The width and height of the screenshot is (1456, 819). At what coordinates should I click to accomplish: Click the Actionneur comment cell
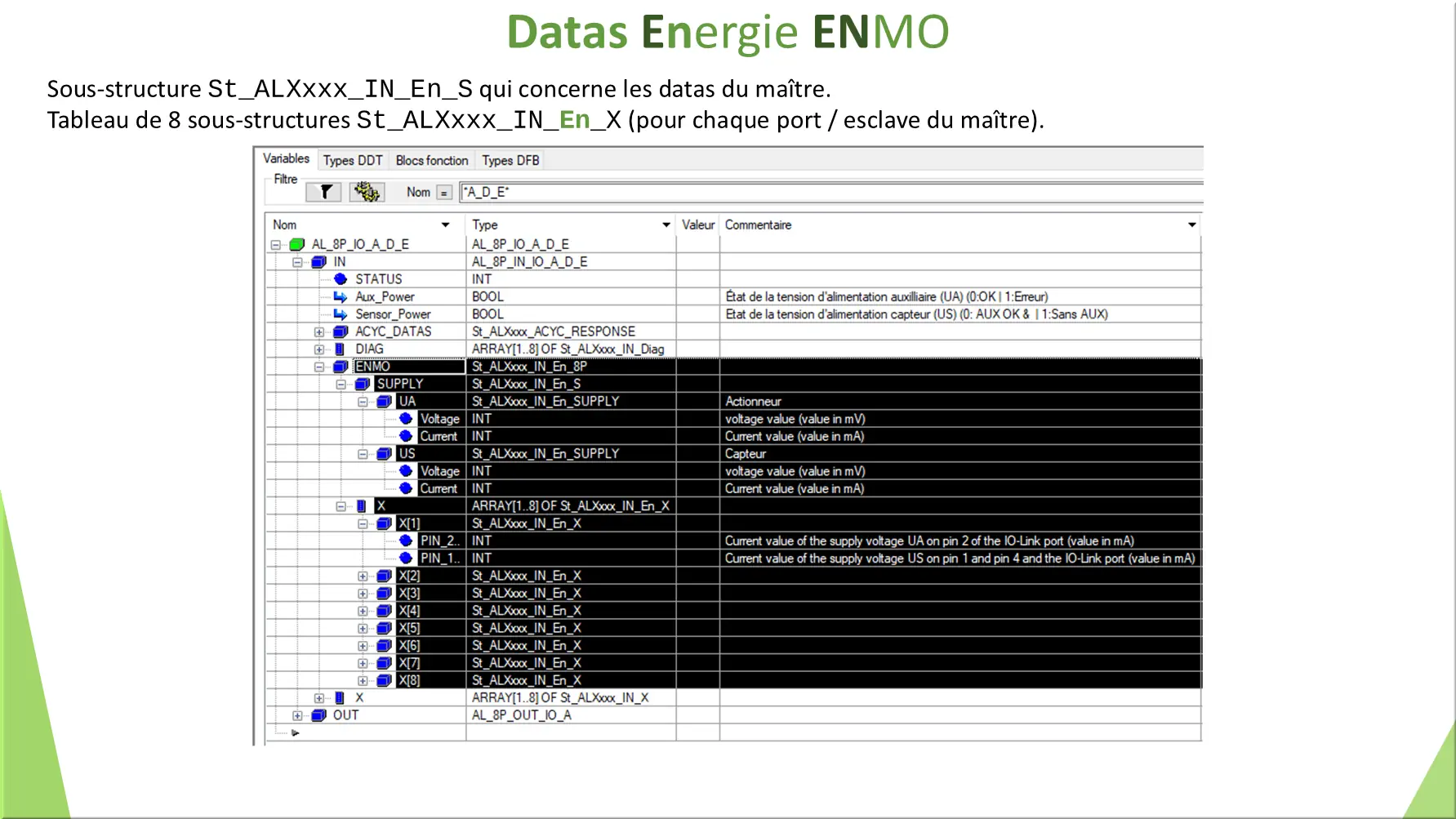pyautogui.click(x=960, y=401)
